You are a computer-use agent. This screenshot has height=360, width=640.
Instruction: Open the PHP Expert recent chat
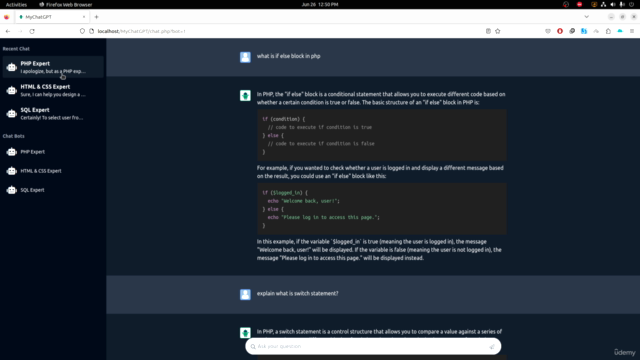53,67
